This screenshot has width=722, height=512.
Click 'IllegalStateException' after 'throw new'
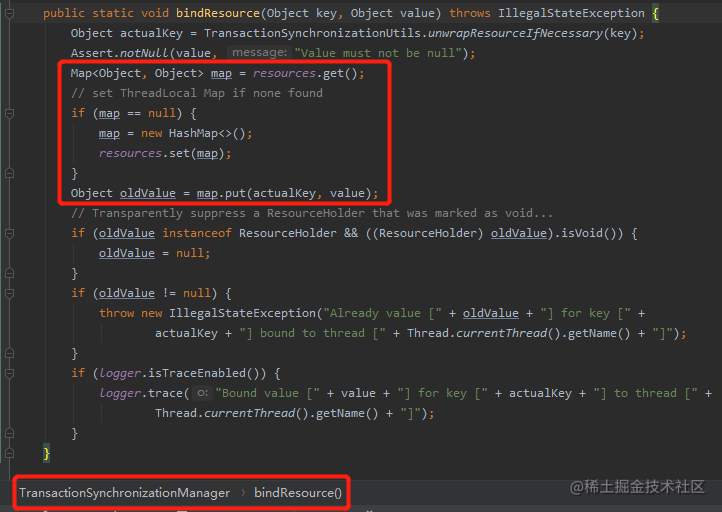click(242, 314)
